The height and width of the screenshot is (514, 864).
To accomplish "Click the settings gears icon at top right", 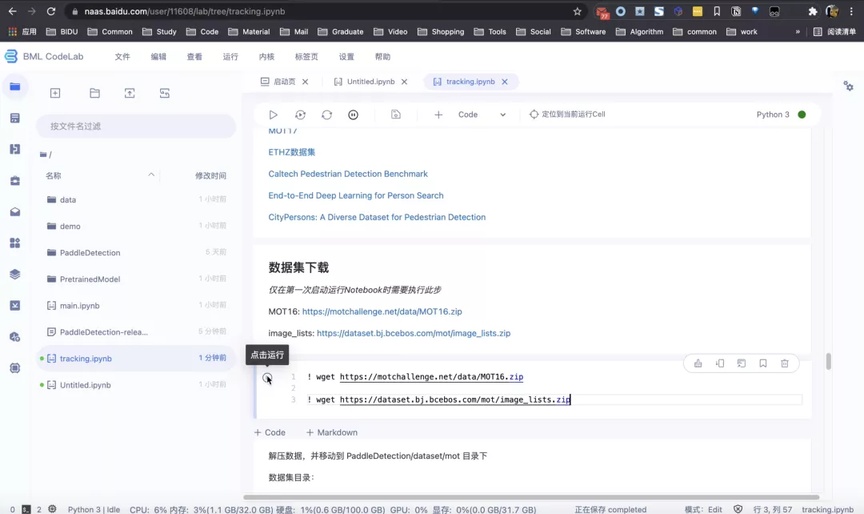I will point(849,86).
